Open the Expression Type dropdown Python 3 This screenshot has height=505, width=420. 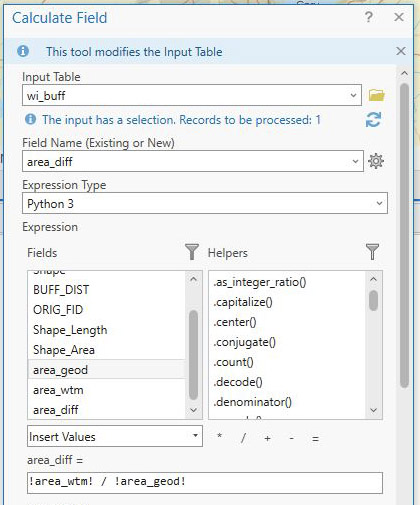(x=379, y=203)
